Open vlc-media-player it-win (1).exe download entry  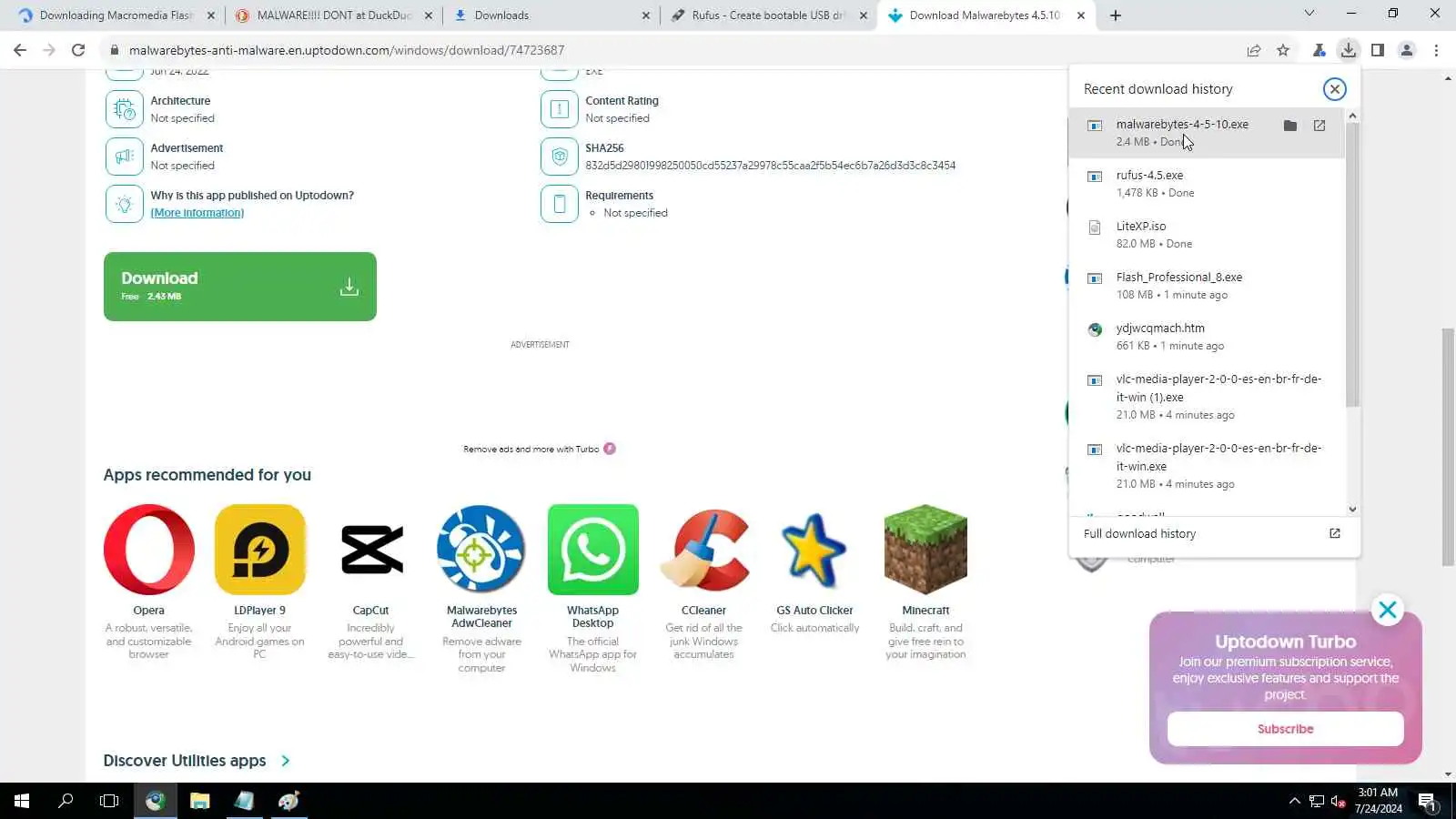[1207, 397]
